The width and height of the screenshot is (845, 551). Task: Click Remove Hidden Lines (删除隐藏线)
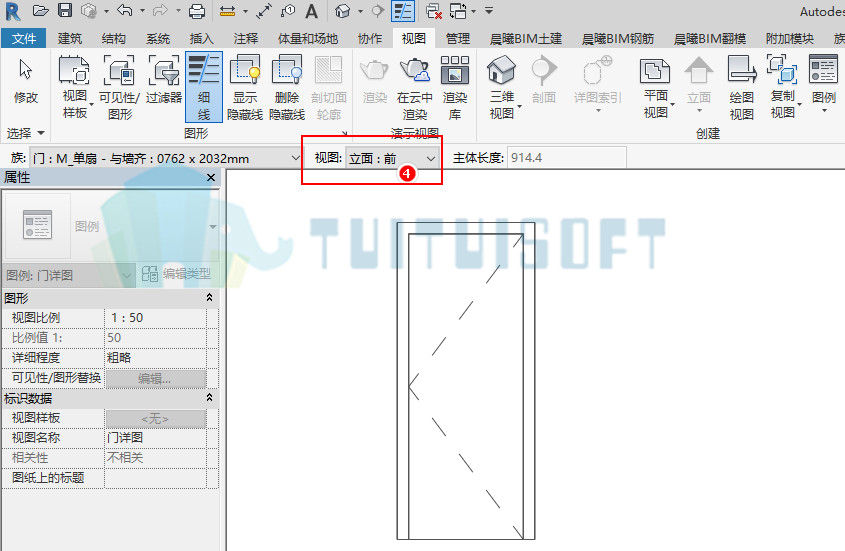pos(287,88)
